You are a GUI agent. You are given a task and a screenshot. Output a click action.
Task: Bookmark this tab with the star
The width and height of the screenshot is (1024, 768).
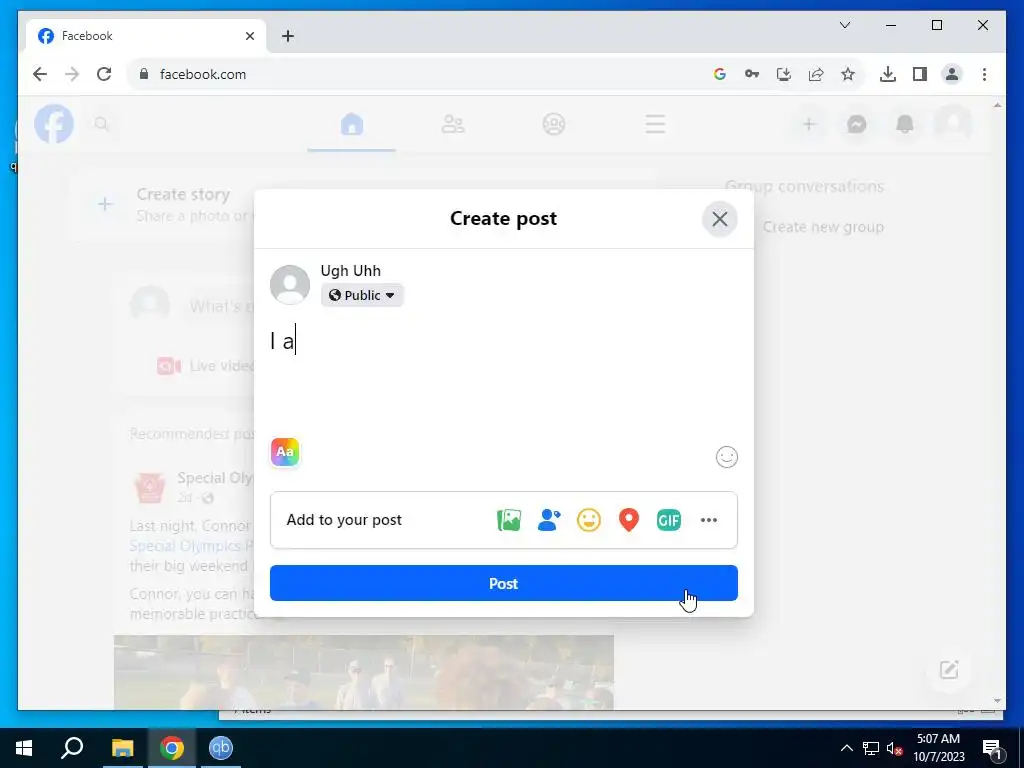click(x=848, y=74)
